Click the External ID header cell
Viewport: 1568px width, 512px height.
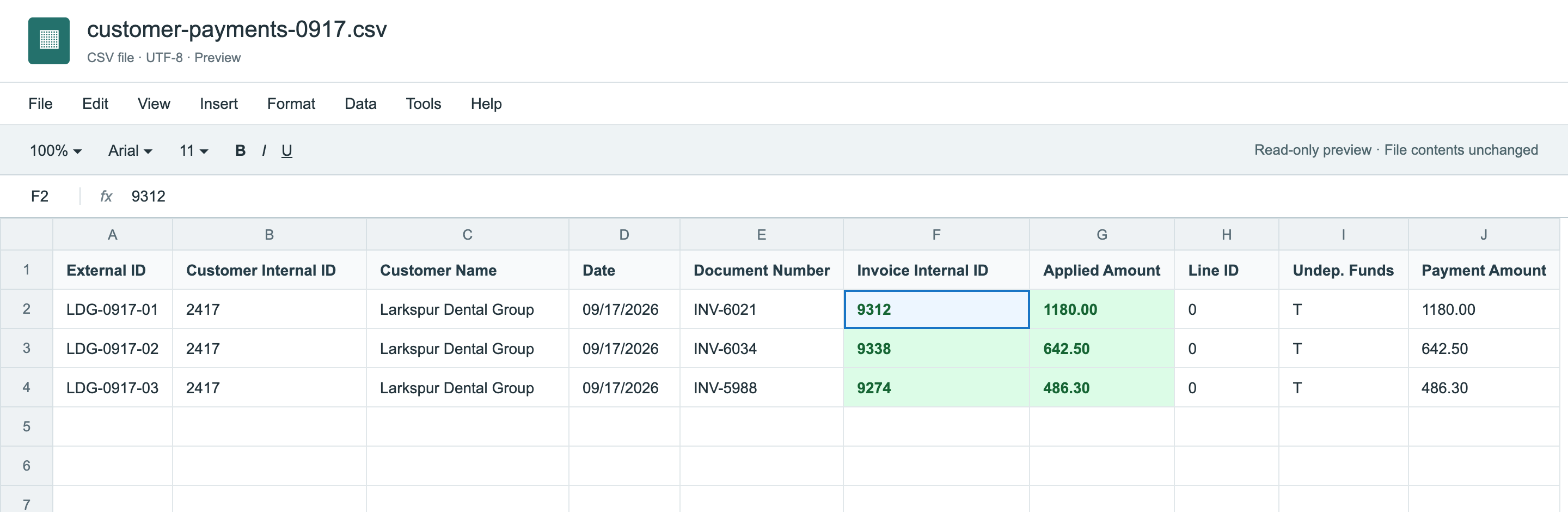tap(113, 270)
